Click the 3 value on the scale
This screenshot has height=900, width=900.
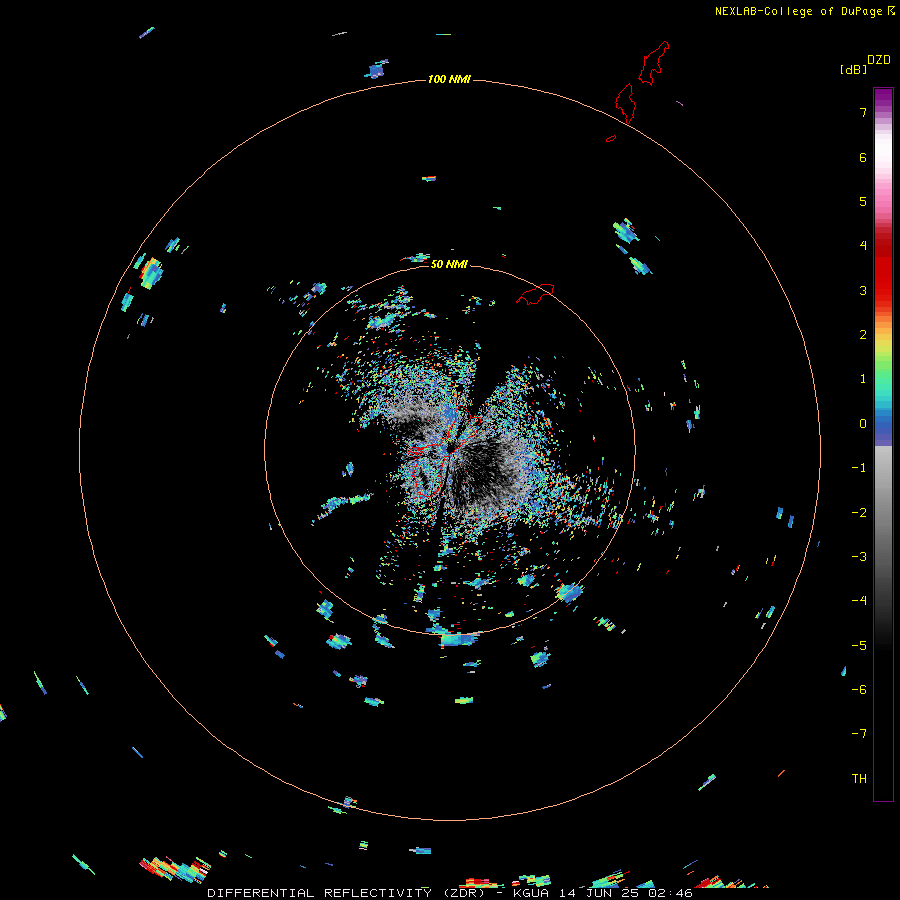tap(863, 290)
